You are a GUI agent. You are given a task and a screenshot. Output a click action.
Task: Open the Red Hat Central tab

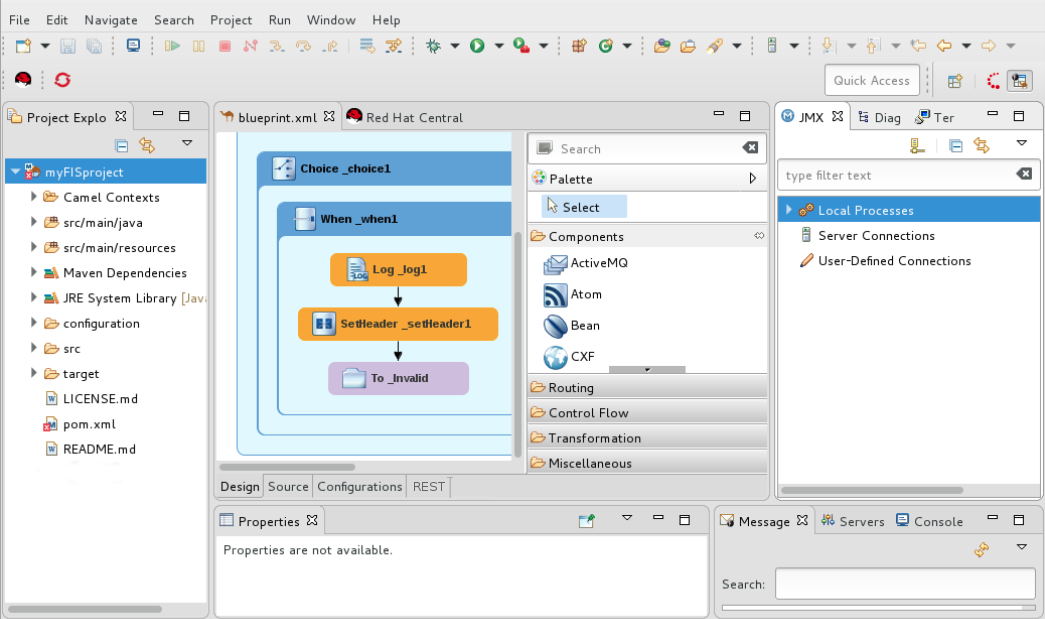(413, 118)
